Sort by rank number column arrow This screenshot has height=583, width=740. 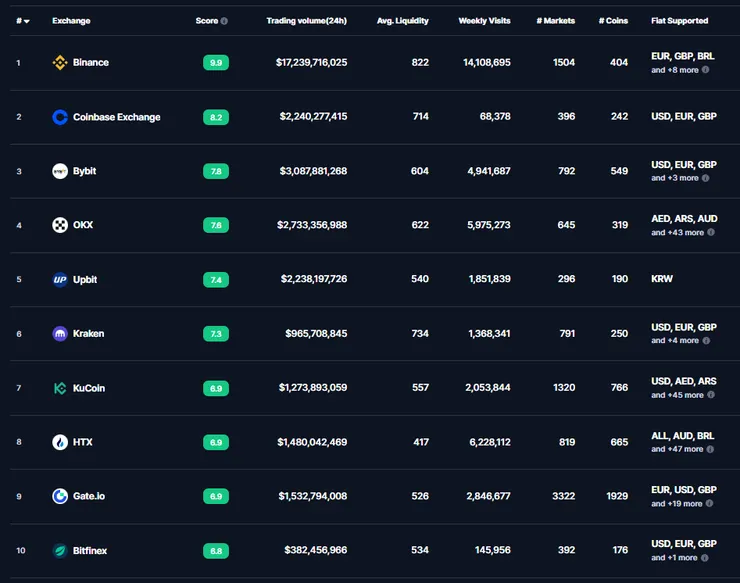click(27, 21)
